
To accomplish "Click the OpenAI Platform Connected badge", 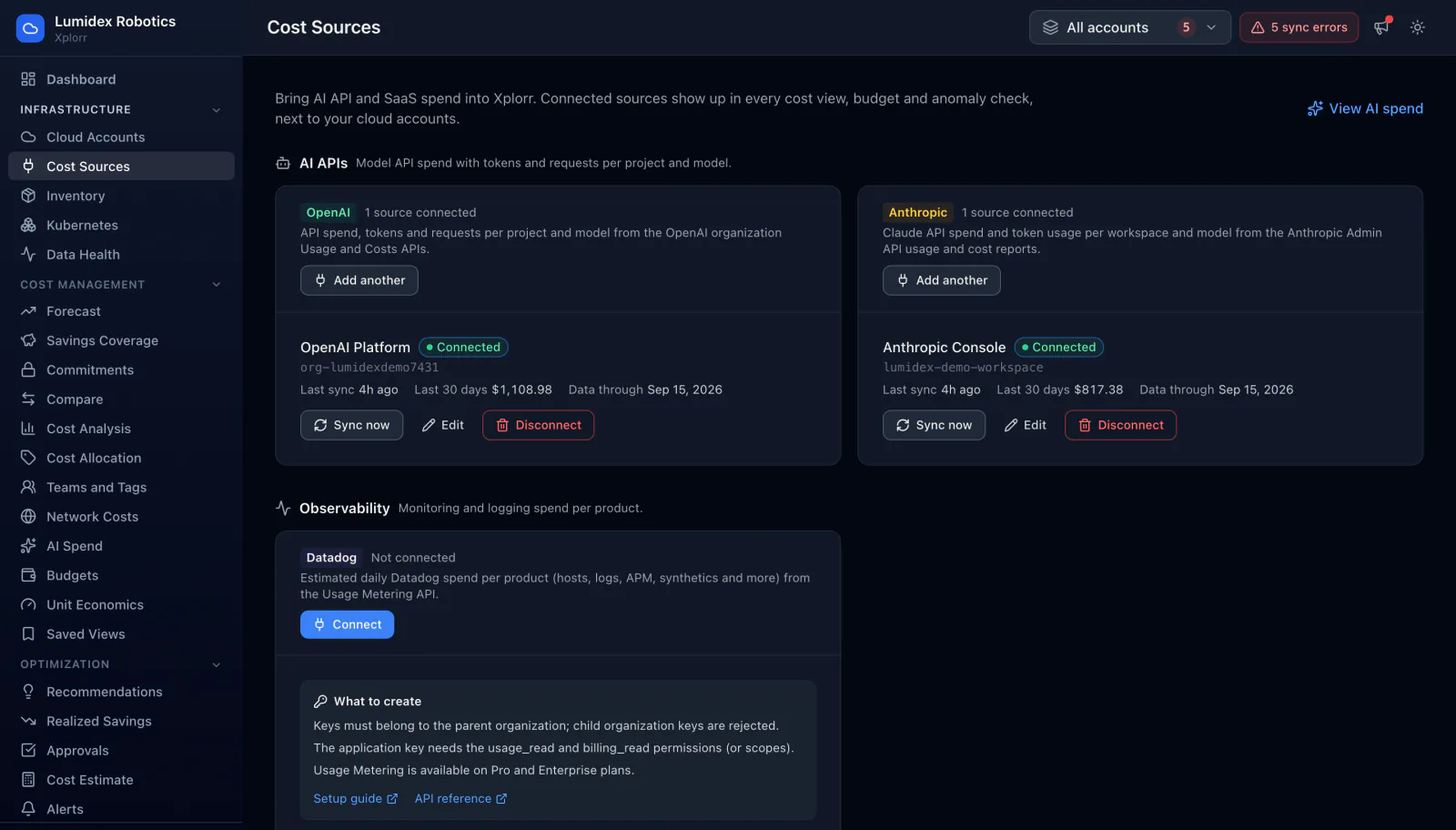I will coord(463,347).
